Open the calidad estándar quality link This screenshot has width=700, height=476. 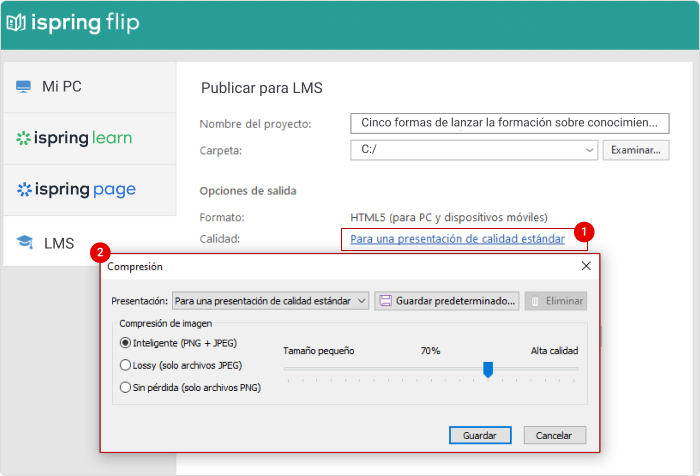(457, 239)
